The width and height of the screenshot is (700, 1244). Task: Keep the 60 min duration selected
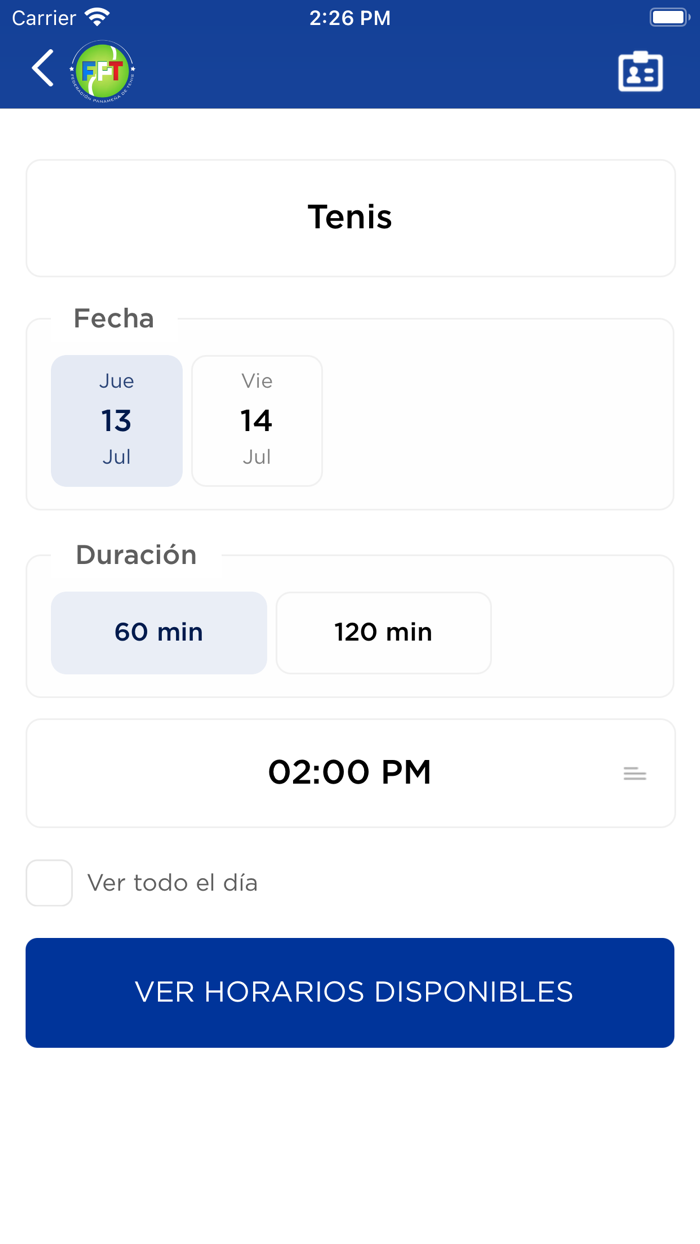coord(159,632)
